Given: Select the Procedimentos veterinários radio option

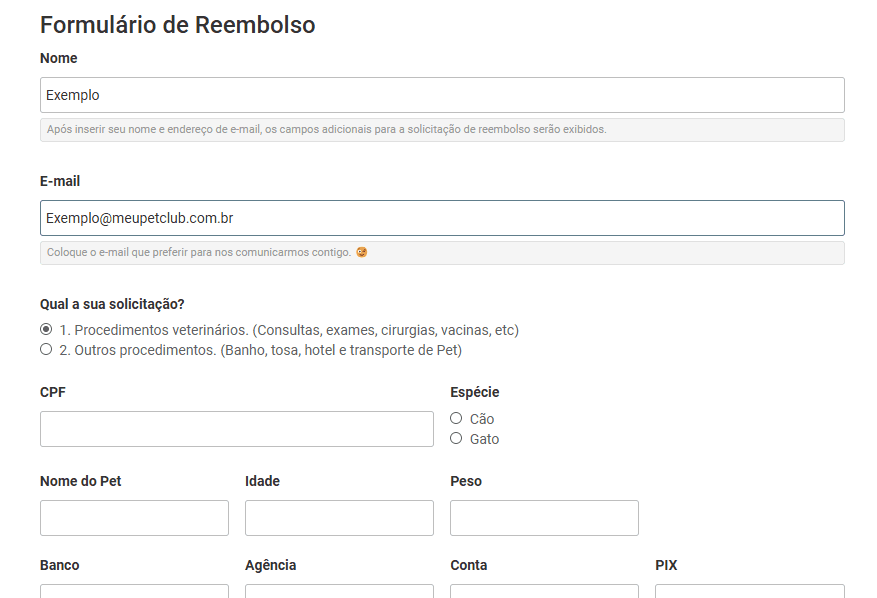Looking at the screenshot, I should click(x=46, y=329).
